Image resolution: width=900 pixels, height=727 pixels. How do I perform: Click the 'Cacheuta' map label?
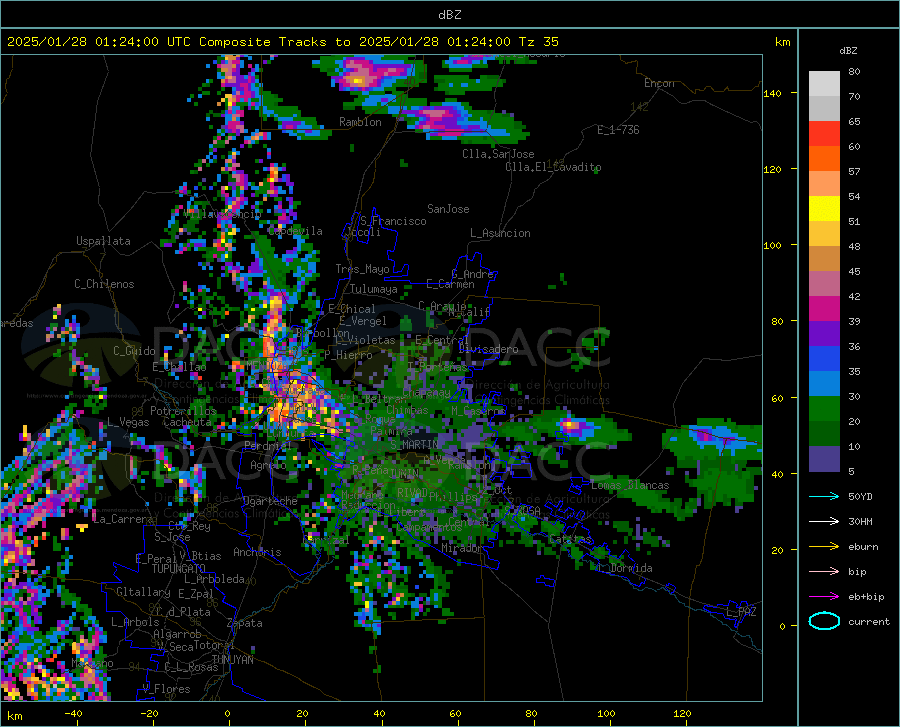tap(187, 422)
